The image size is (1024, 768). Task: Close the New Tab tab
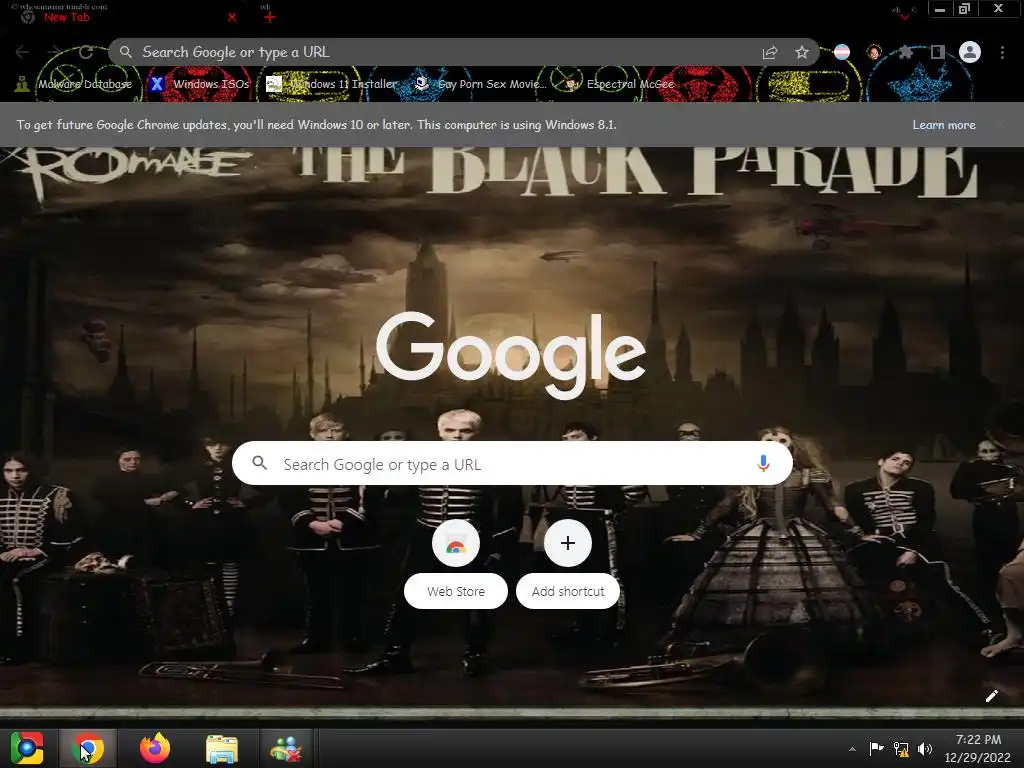click(x=232, y=18)
